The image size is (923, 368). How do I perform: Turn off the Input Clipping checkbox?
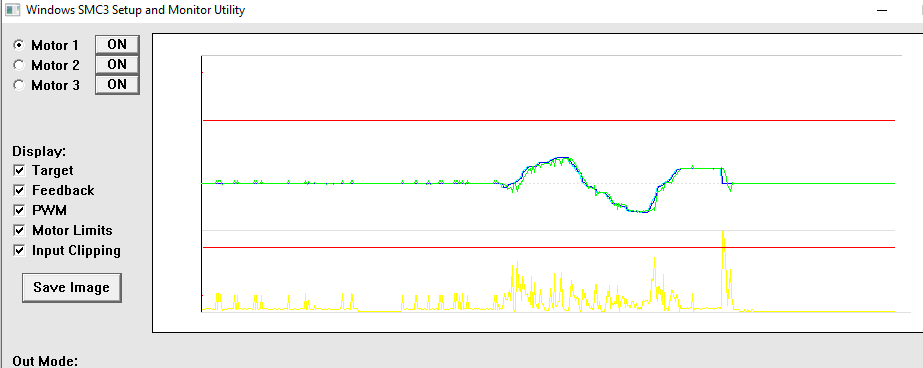19,250
